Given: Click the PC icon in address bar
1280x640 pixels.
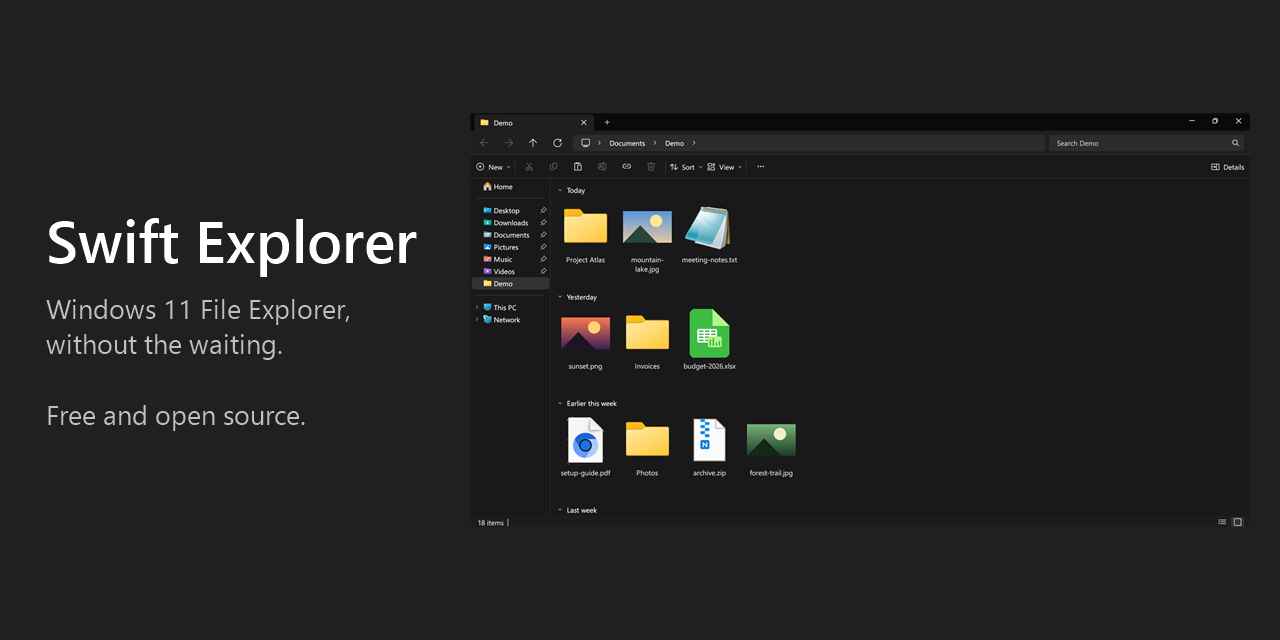Looking at the screenshot, I should 585,143.
